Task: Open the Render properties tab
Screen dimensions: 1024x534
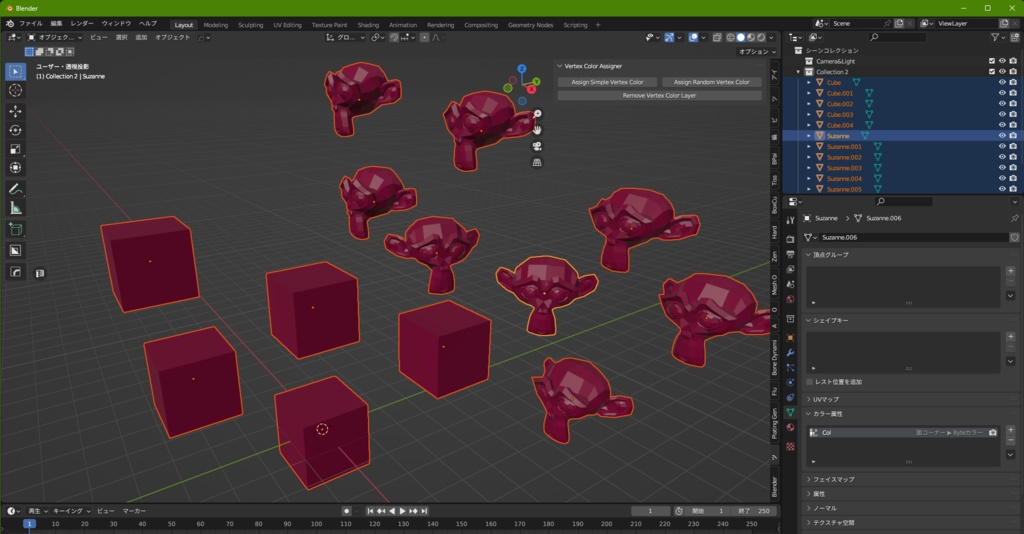Action: click(x=790, y=239)
